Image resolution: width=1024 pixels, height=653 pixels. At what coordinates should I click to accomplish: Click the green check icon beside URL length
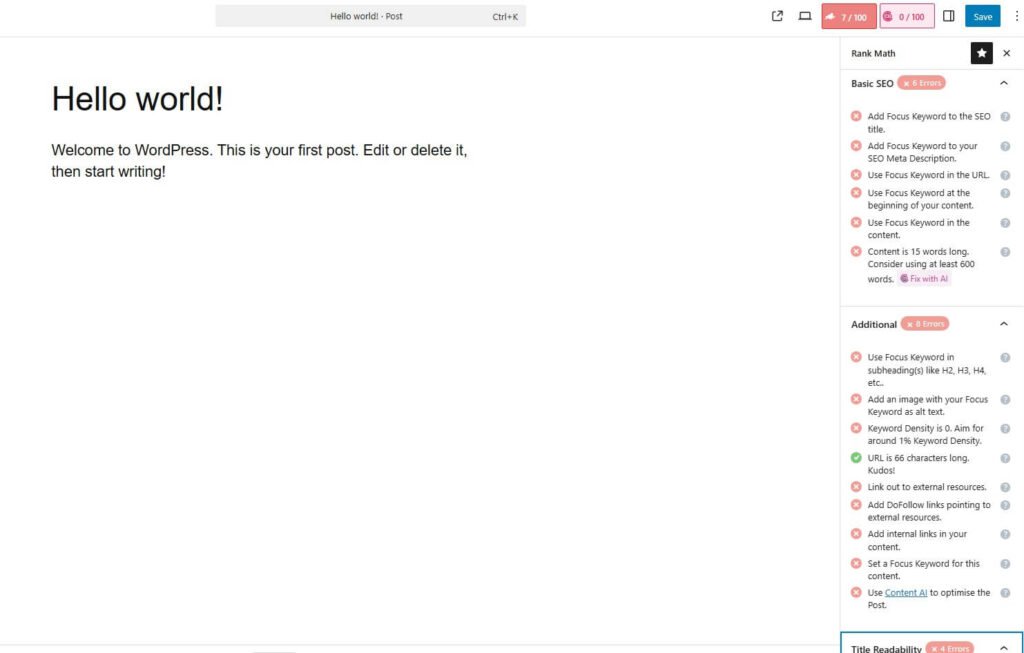[x=856, y=458]
